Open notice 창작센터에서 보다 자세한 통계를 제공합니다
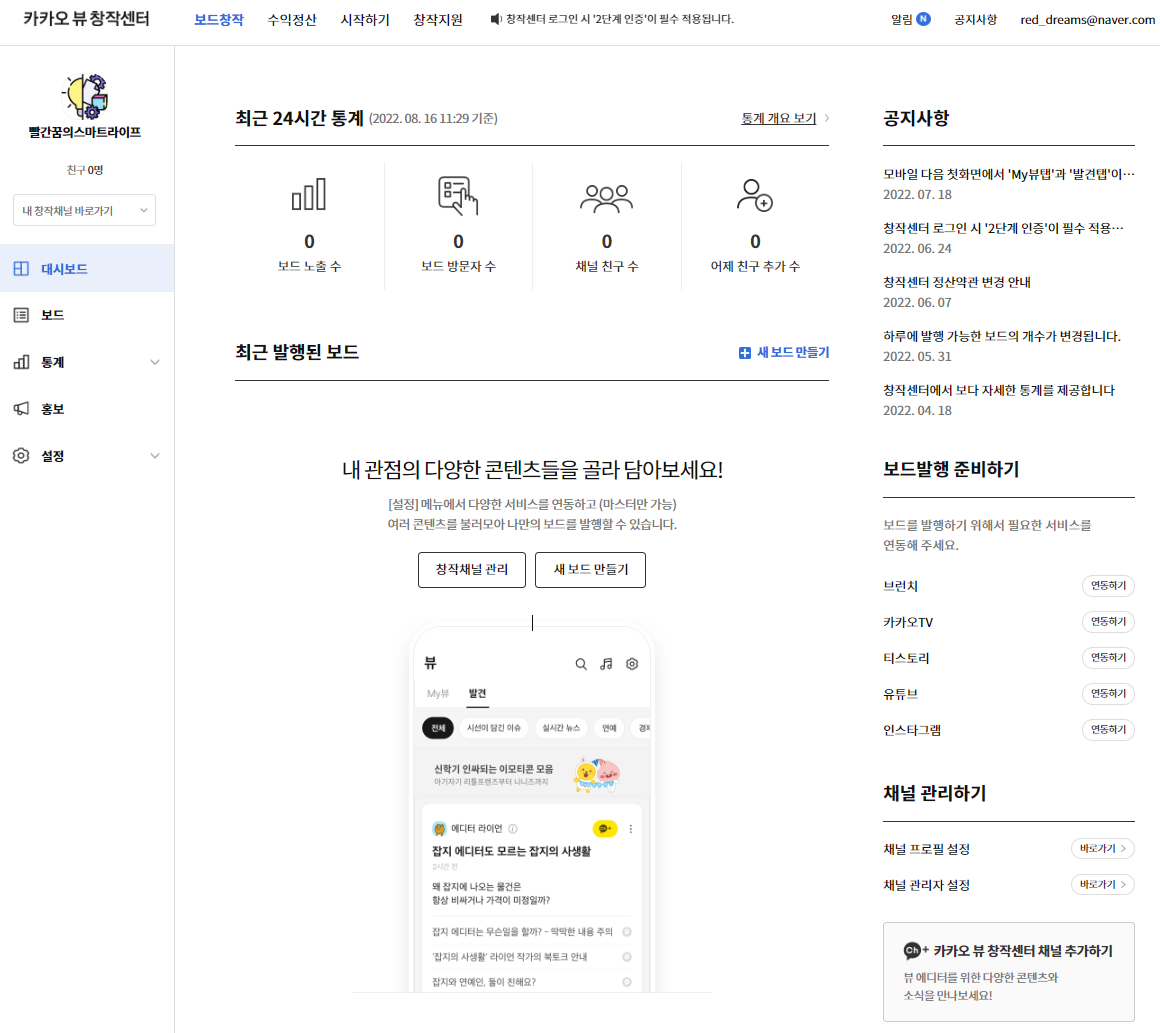 (999, 390)
